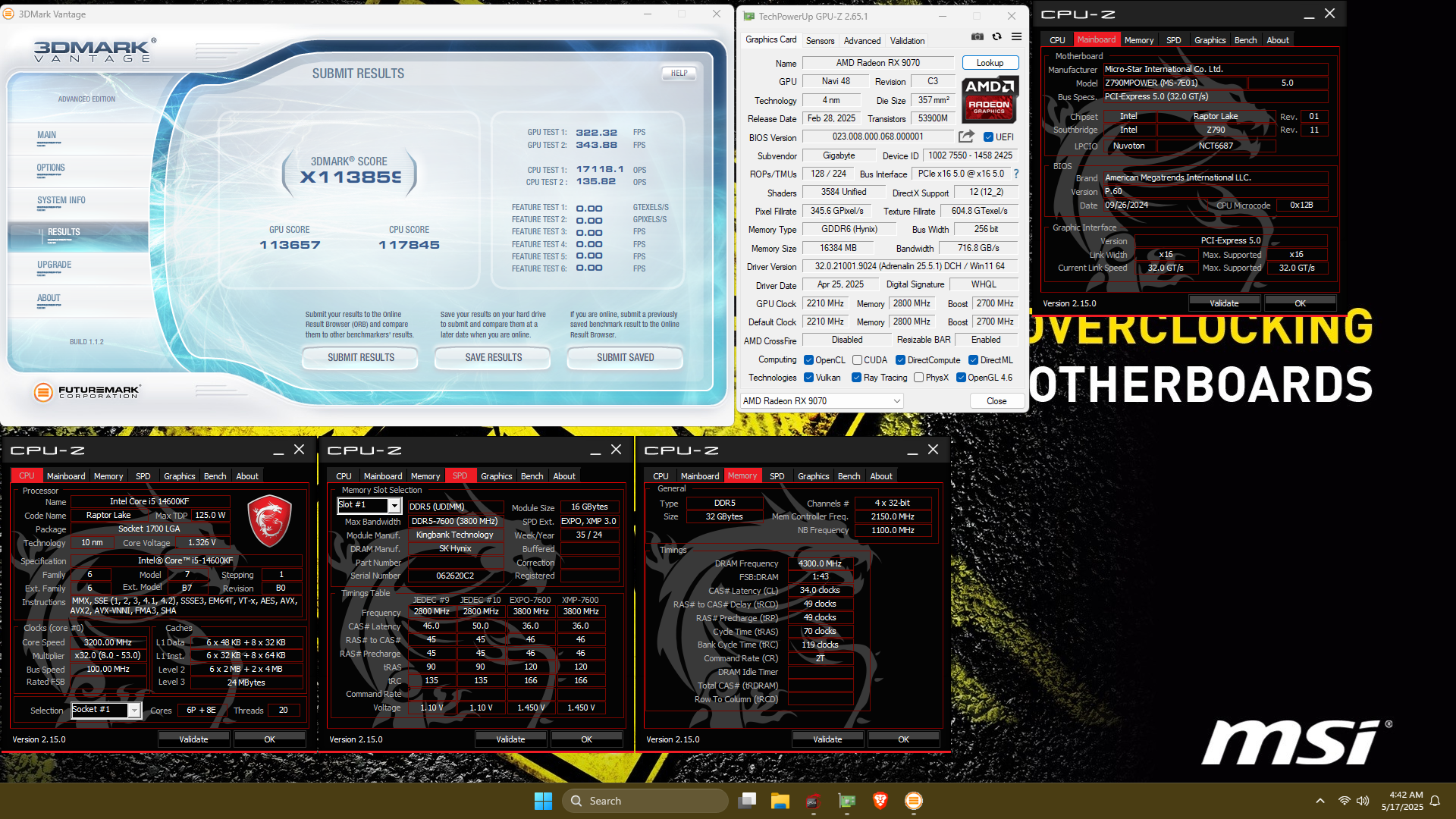
Task: Open Task View on the taskbar
Action: [748, 801]
